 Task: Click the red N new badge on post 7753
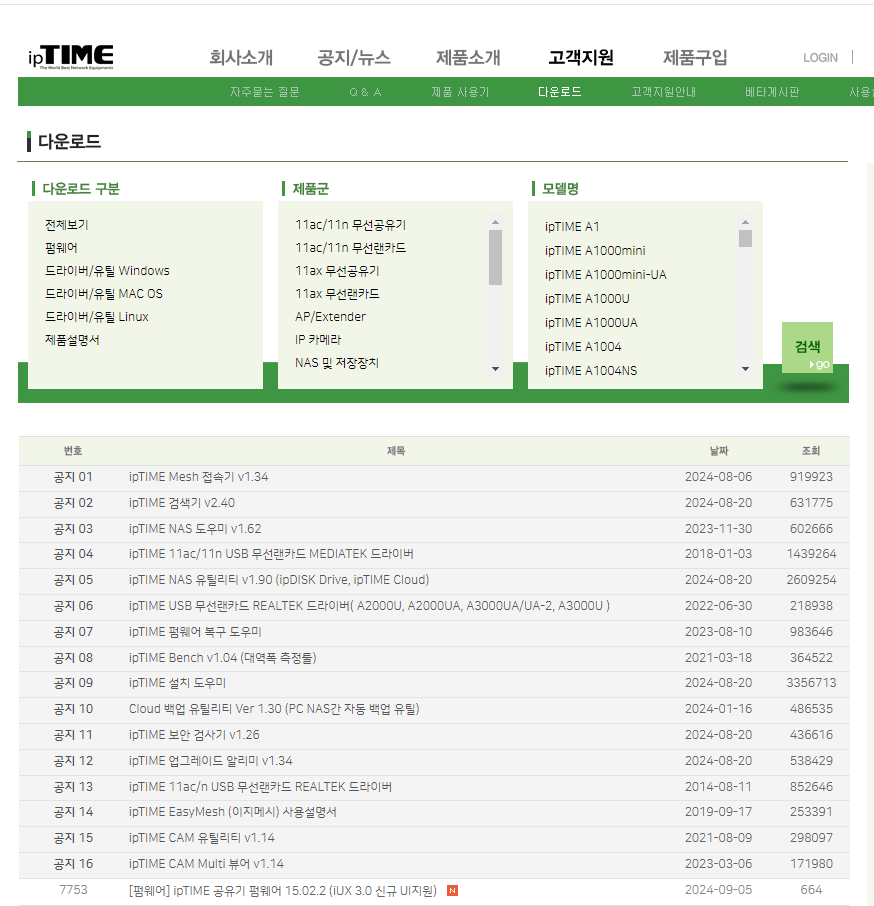point(452,890)
